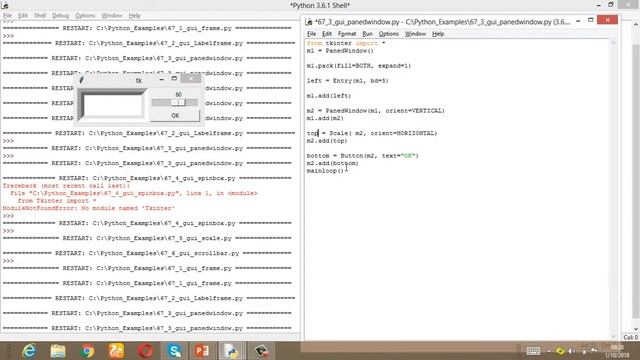The height and width of the screenshot is (360, 640).
Task: Open Options menu in editor window
Action: pos(389,34)
